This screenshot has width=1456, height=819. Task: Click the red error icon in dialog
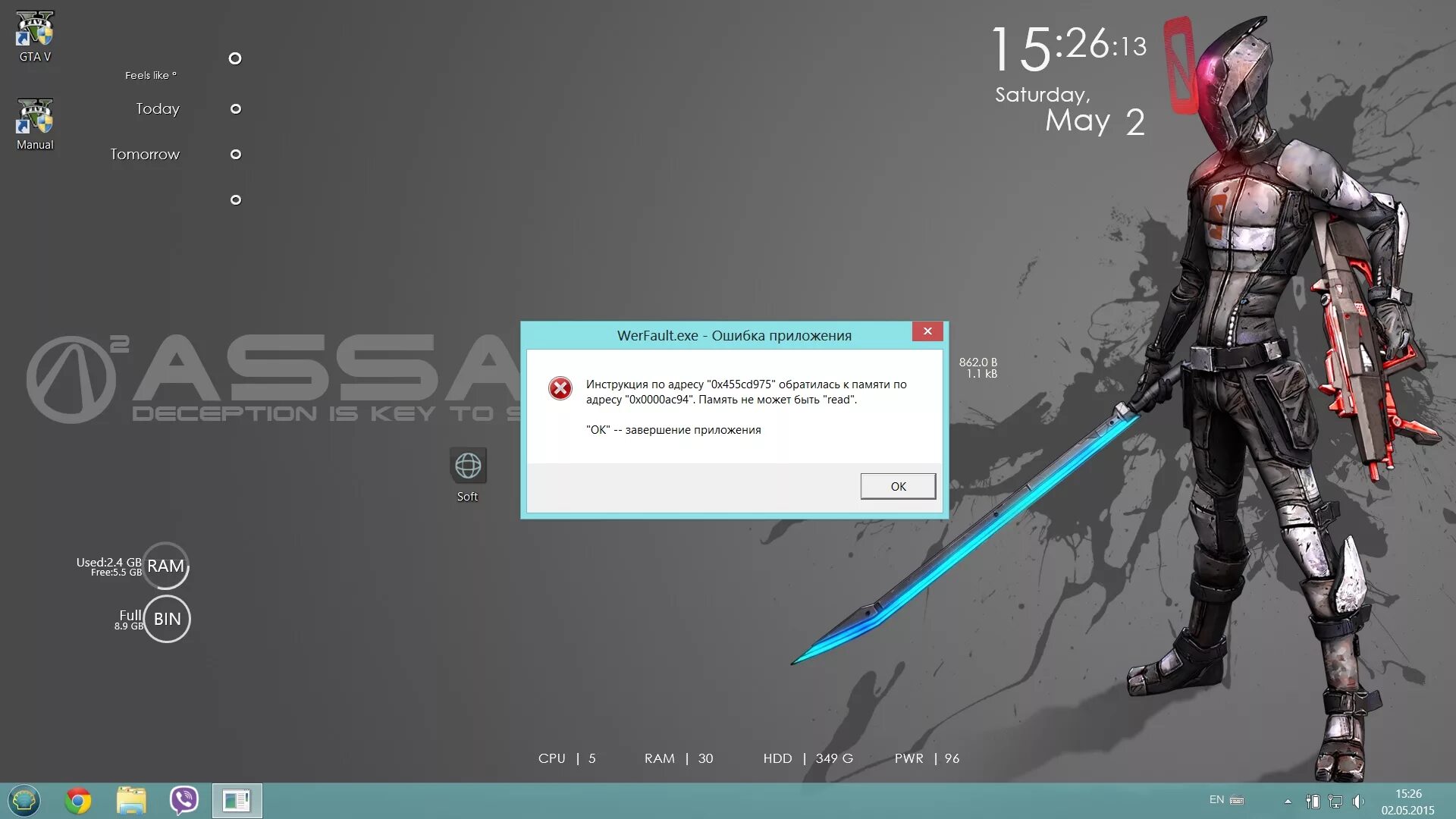tap(560, 388)
